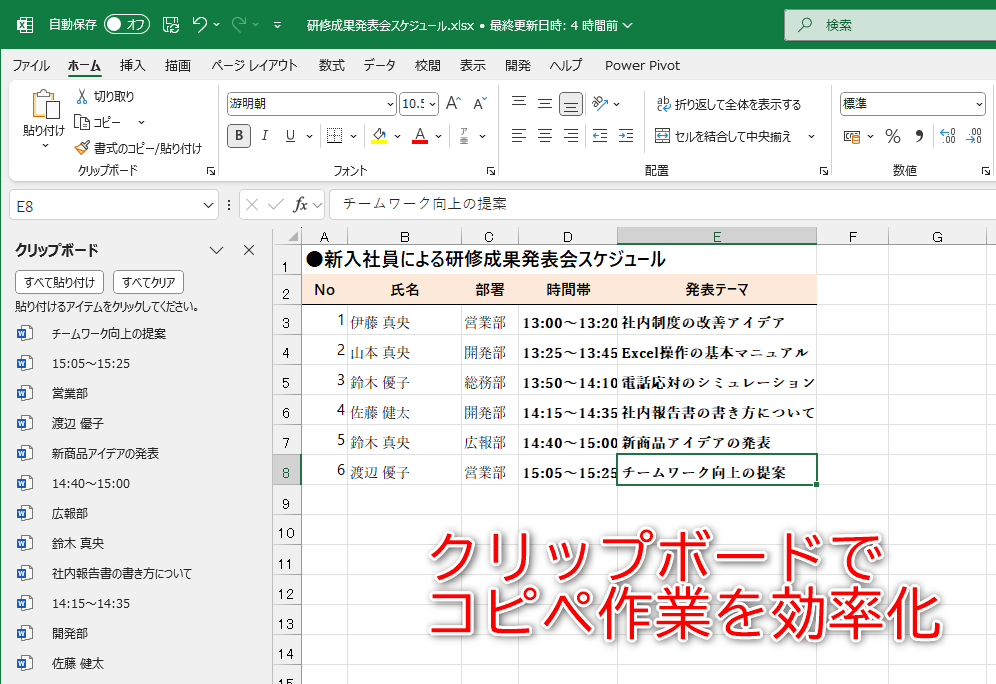This screenshot has height=684, width=996.
Task: Click the すべて貼り付け button
Action: (59, 281)
